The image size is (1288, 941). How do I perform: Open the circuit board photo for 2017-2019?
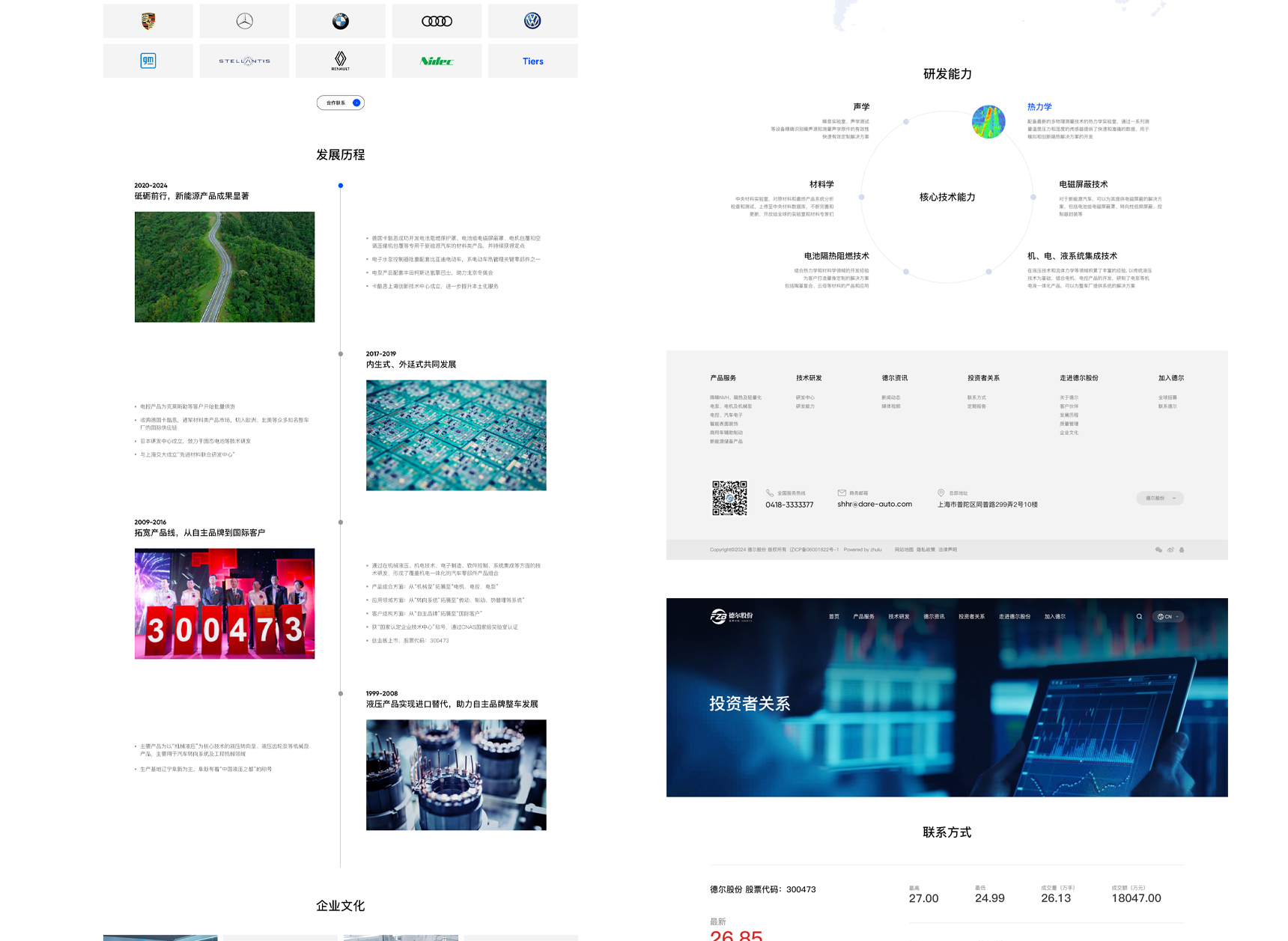(x=456, y=436)
